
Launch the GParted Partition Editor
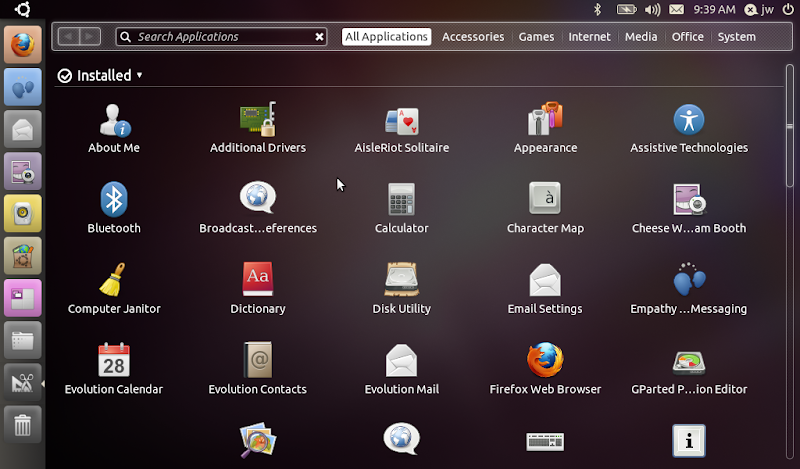689,361
